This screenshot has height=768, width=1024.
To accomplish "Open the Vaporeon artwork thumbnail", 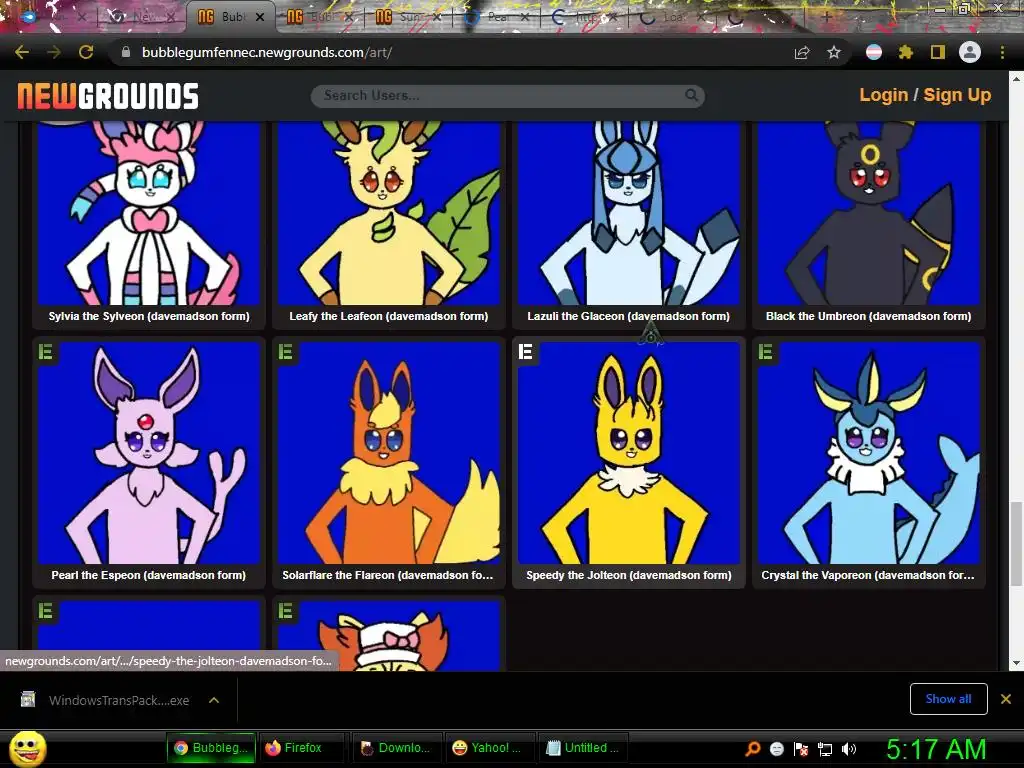I will click(869, 453).
